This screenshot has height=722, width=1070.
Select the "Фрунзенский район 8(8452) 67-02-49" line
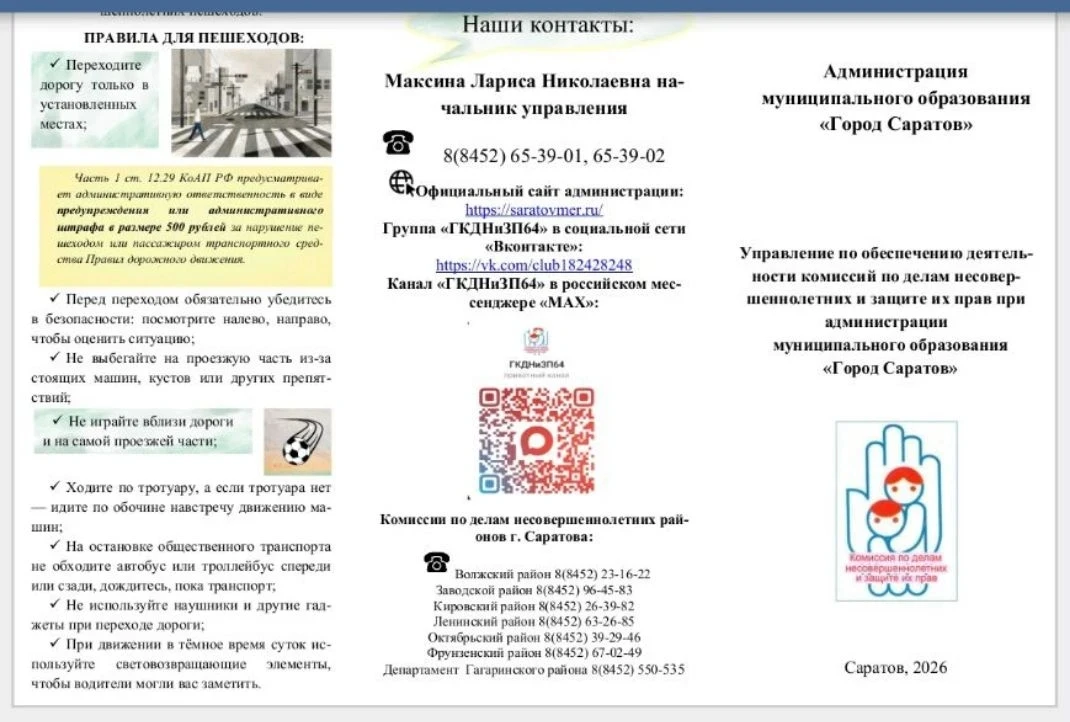click(x=534, y=653)
